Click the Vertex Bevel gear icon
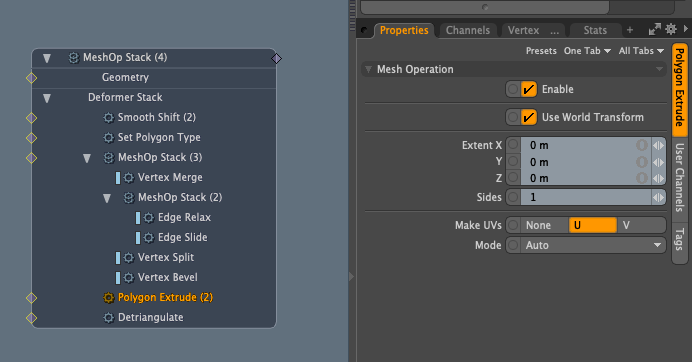The width and height of the screenshot is (692, 362). (128, 278)
